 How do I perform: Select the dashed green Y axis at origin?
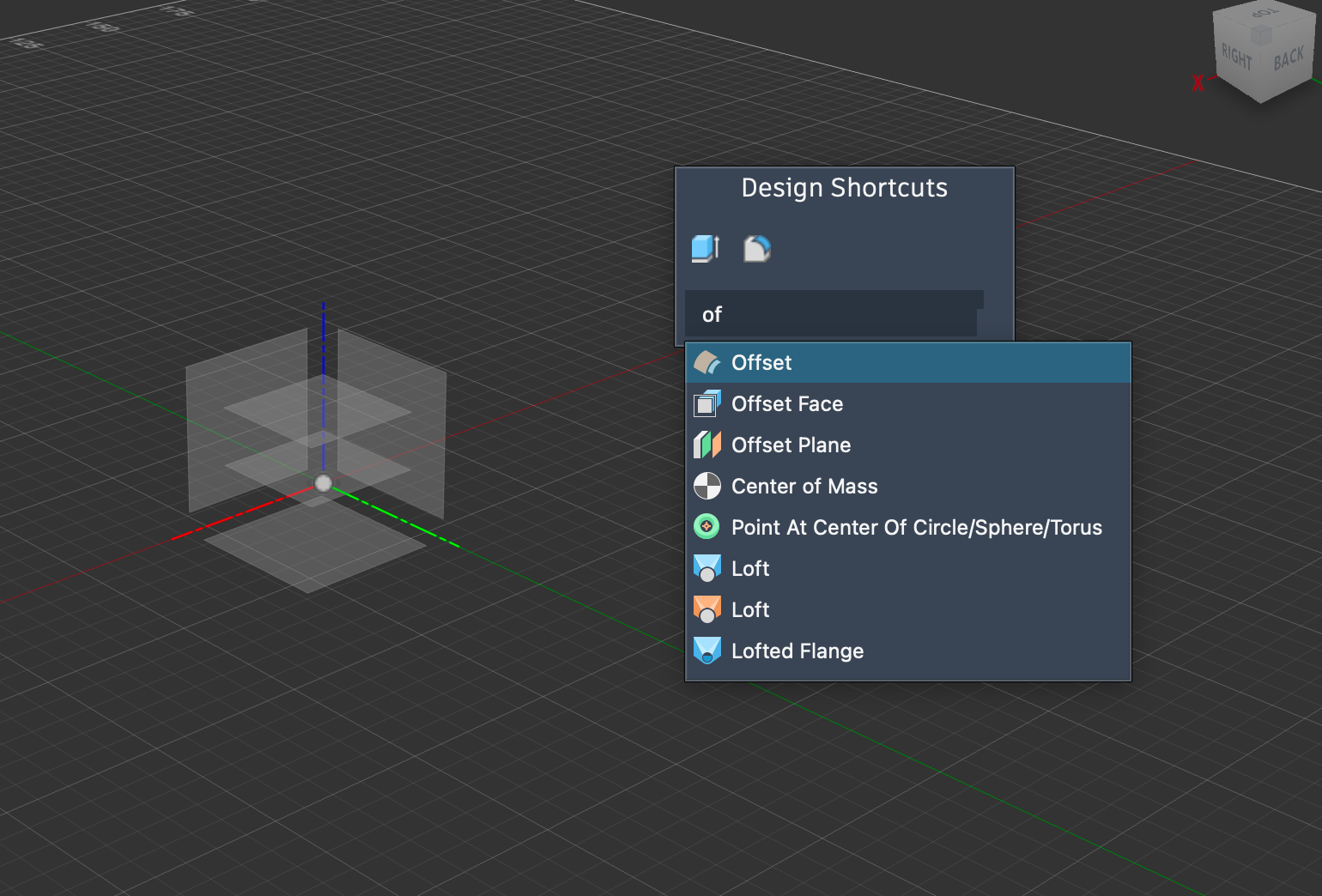[x=403, y=520]
